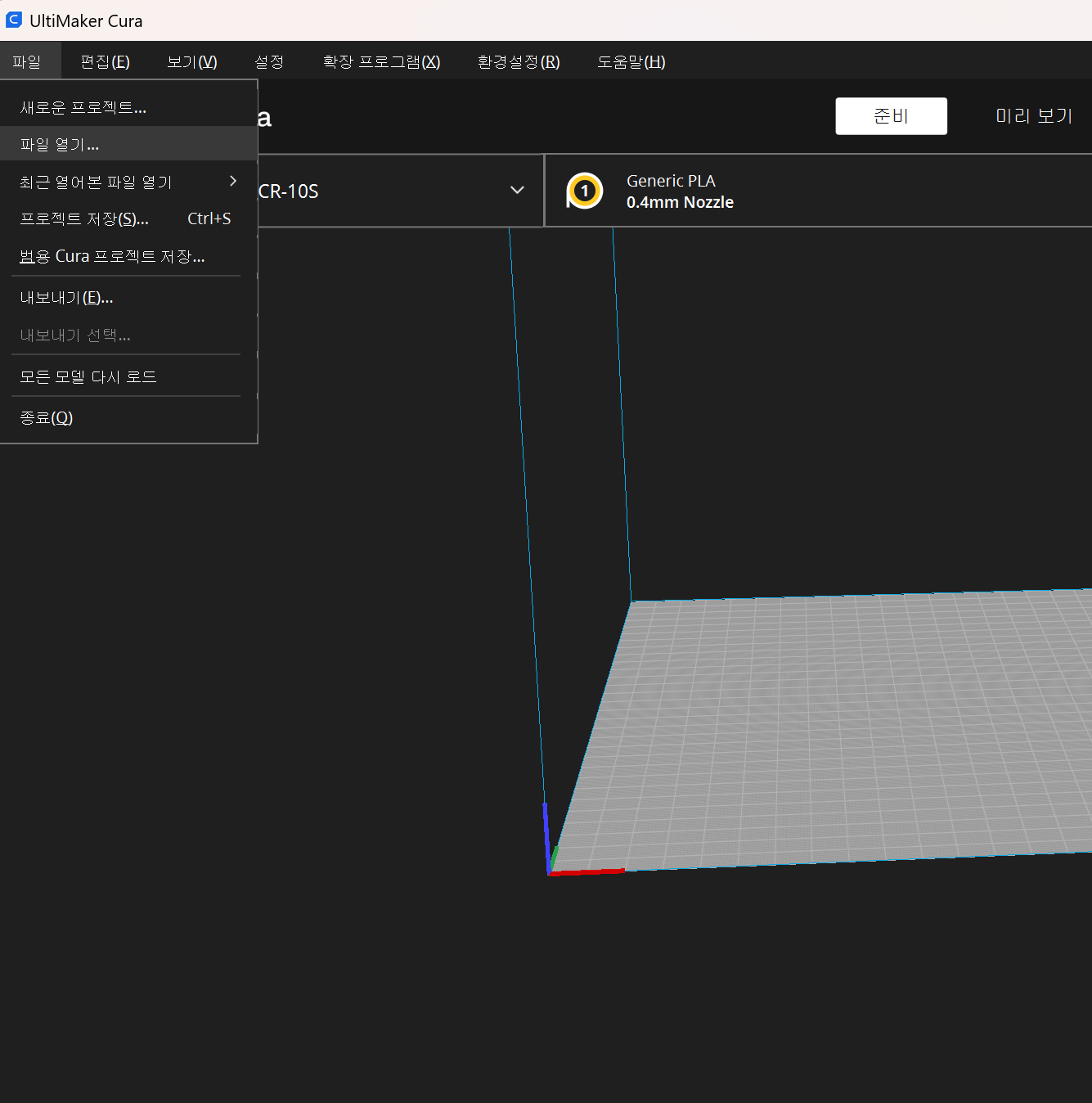
Task: Choose 파일 열기... from the menu
Action: [x=128, y=145]
